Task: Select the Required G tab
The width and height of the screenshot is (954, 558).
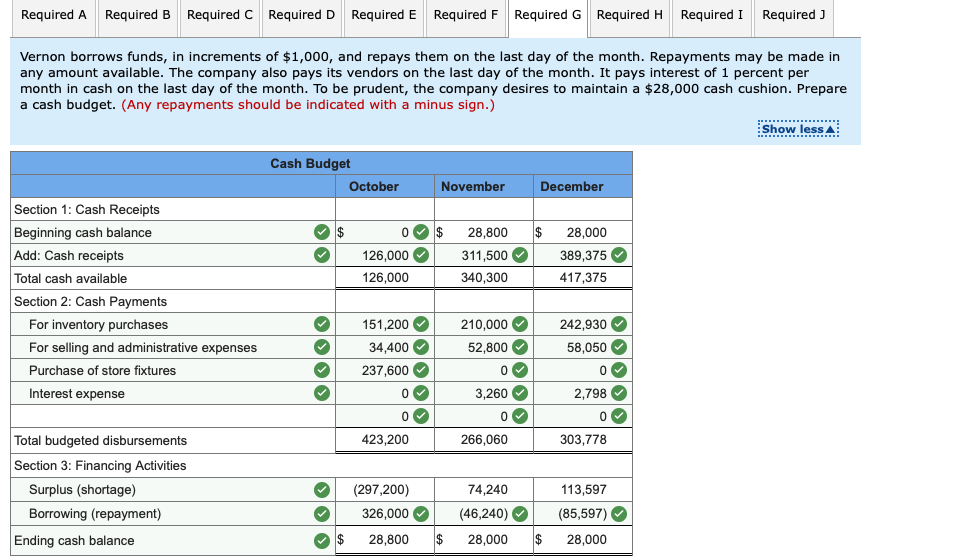Action: coord(548,16)
